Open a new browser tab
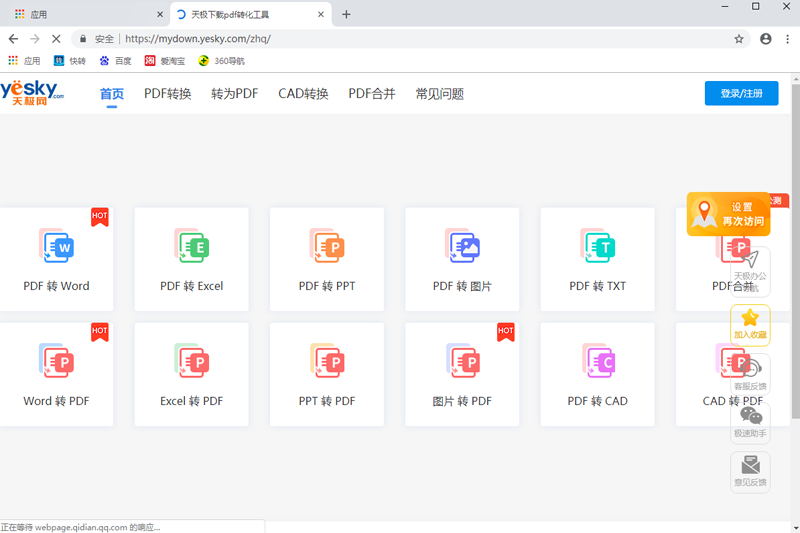This screenshot has height=533, width=800. (346, 14)
